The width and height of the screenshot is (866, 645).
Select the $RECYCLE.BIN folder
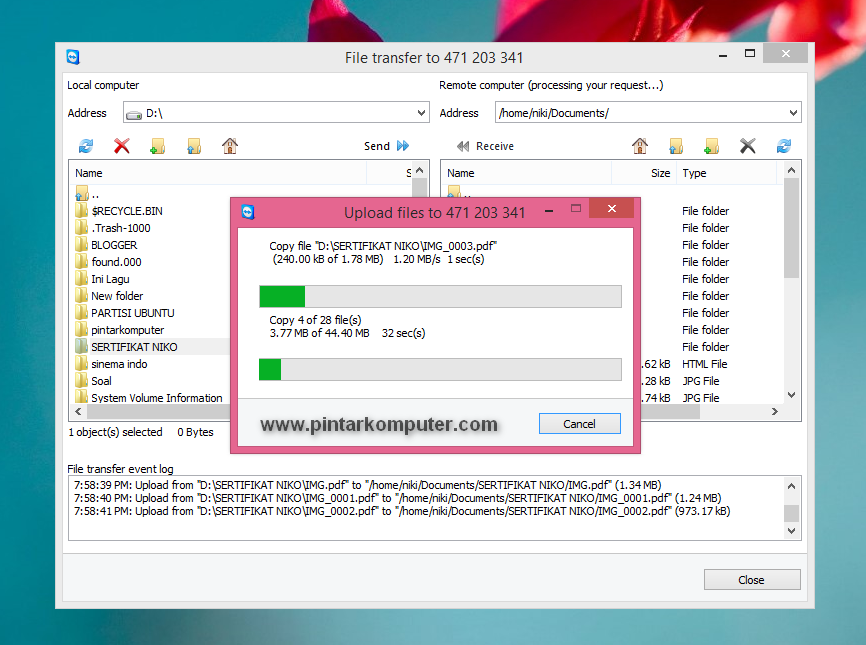click(126, 211)
